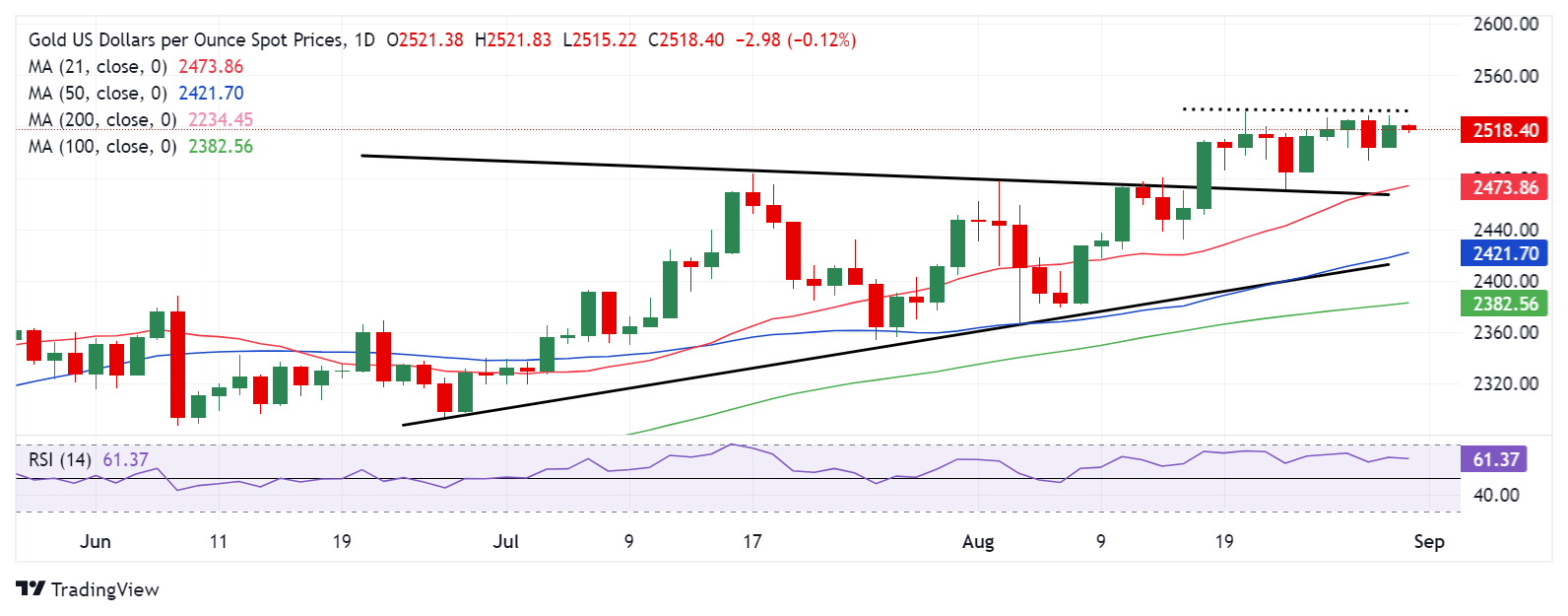Click the Jun label on the date axis
Screen dimensions: 1568x616
coord(96,542)
